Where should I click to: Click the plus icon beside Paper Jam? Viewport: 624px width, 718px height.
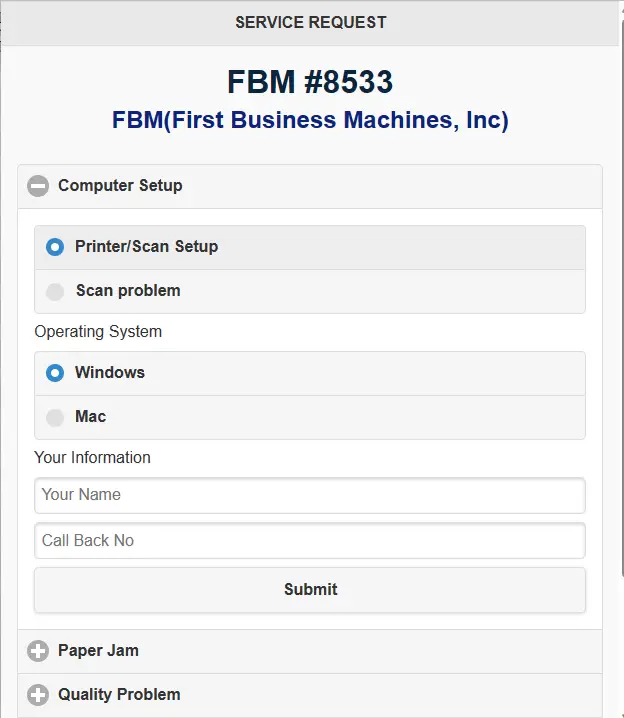coord(38,651)
